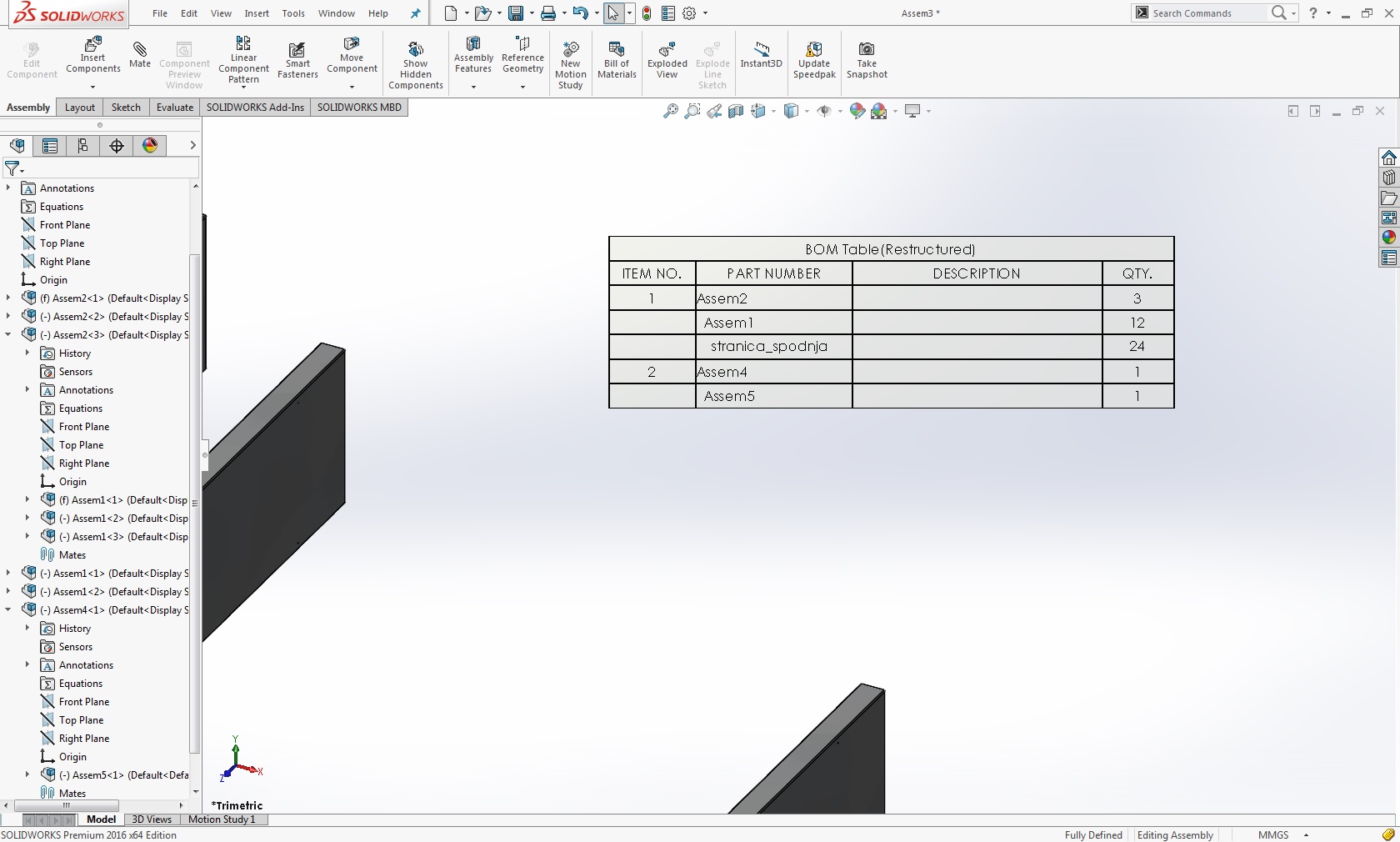Image resolution: width=1400 pixels, height=842 pixels.
Task: Open the Assembly Features dropdown arrow
Action: tap(473, 87)
